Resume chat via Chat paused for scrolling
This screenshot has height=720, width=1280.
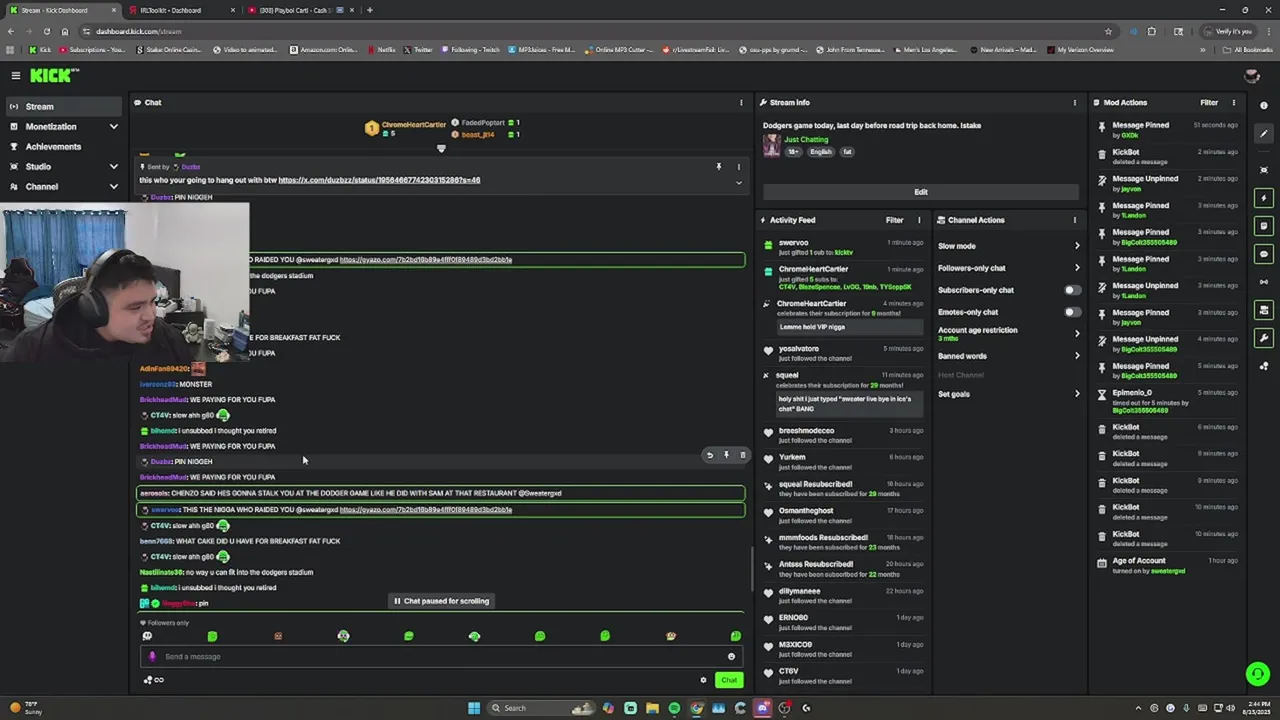pyautogui.click(x=441, y=601)
